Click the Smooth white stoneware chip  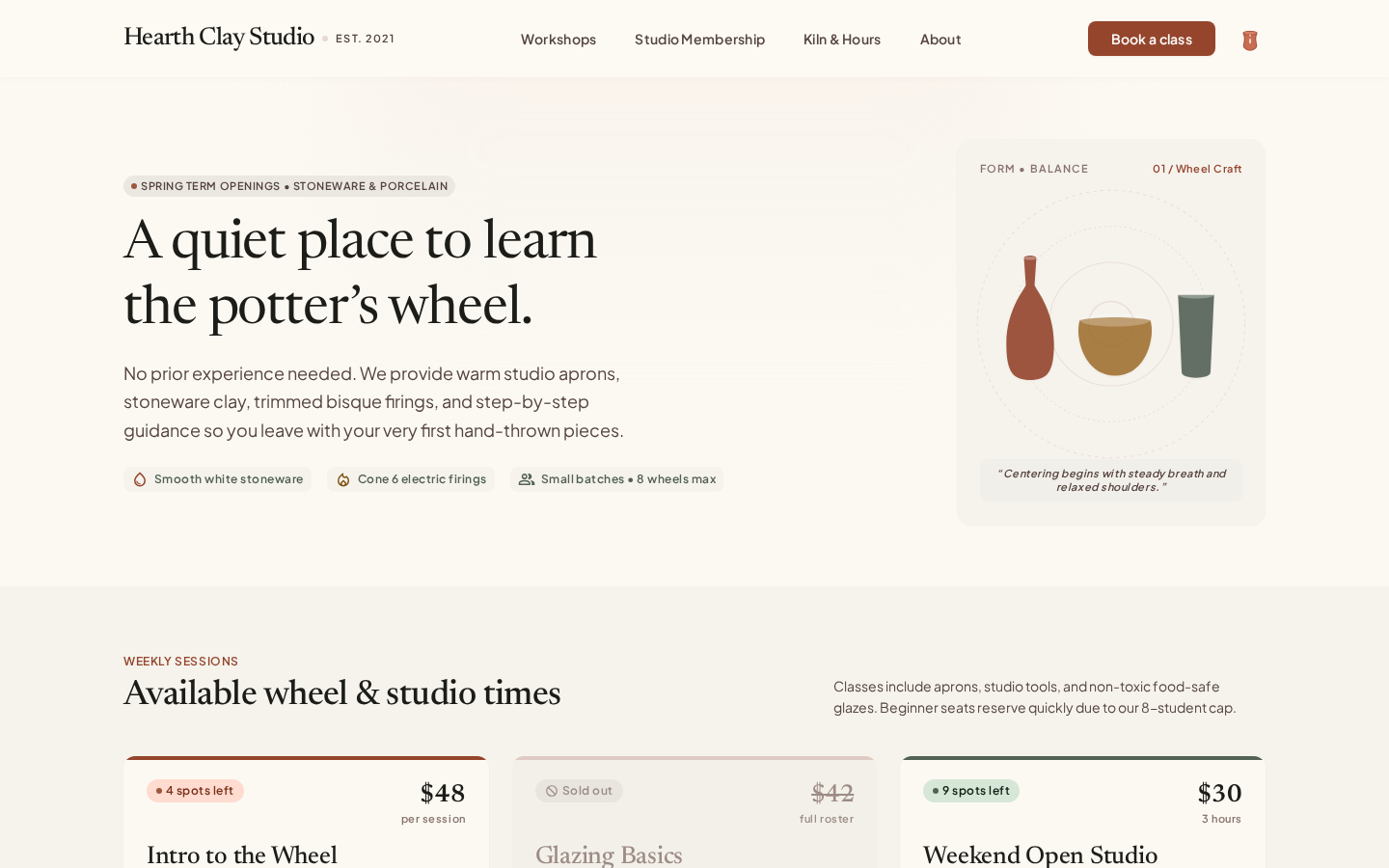pyautogui.click(x=217, y=479)
